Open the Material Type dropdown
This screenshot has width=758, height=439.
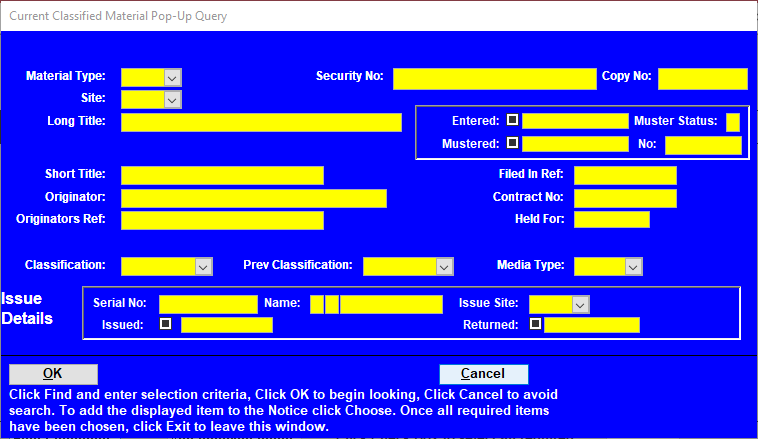coord(172,77)
